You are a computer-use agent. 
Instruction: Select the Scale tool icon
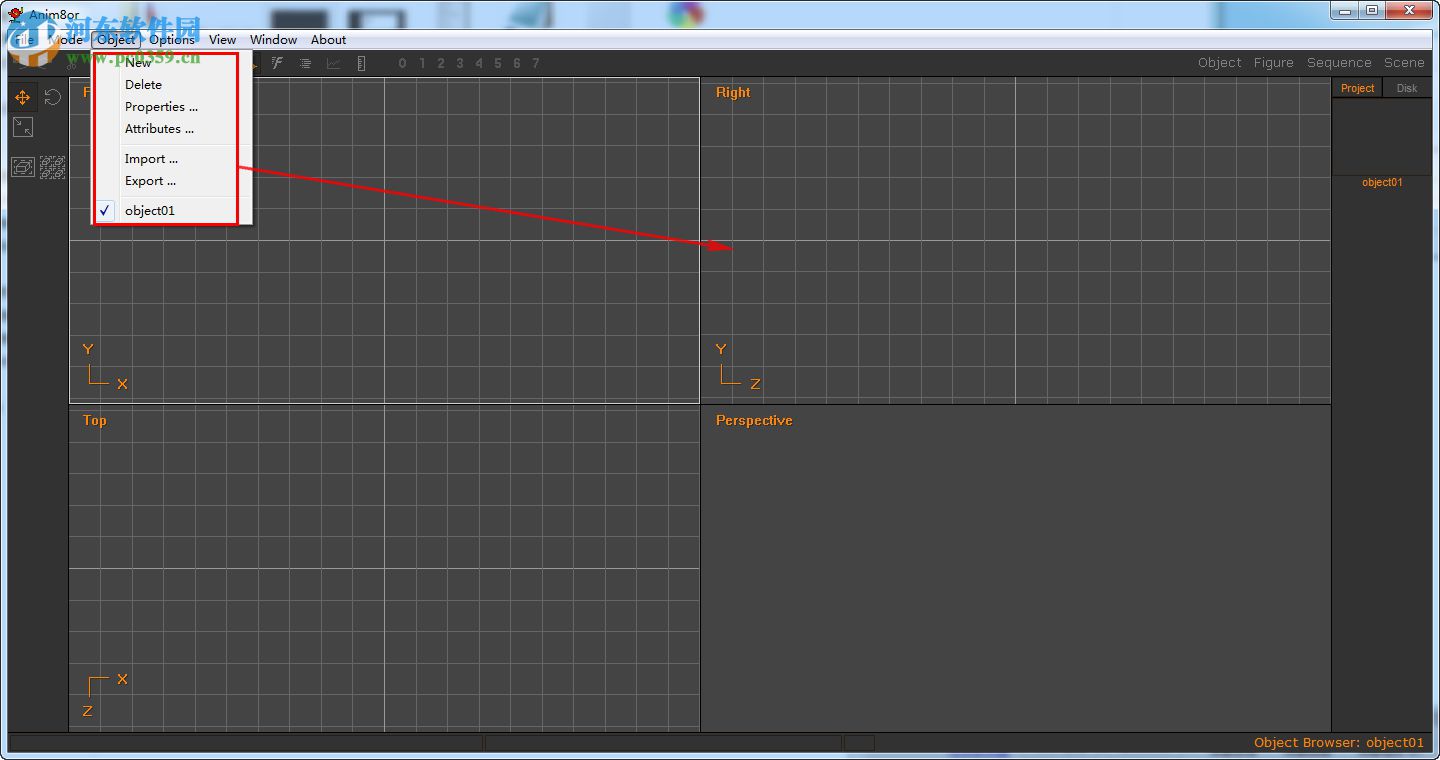pyautogui.click(x=23, y=127)
